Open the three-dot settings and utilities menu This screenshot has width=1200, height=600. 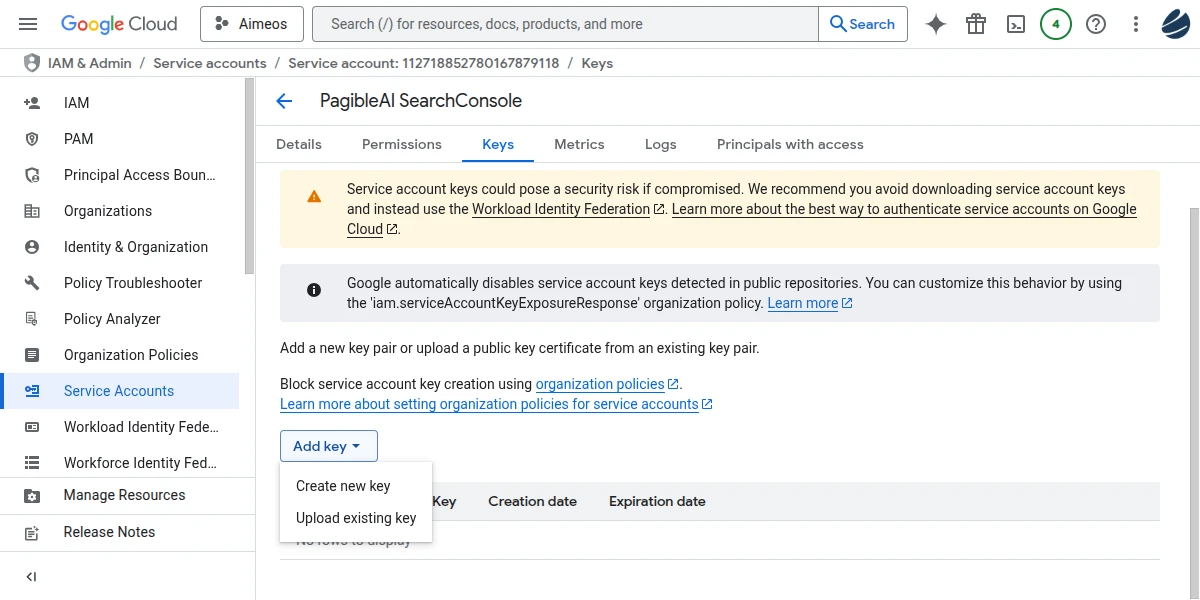point(1136,24)
